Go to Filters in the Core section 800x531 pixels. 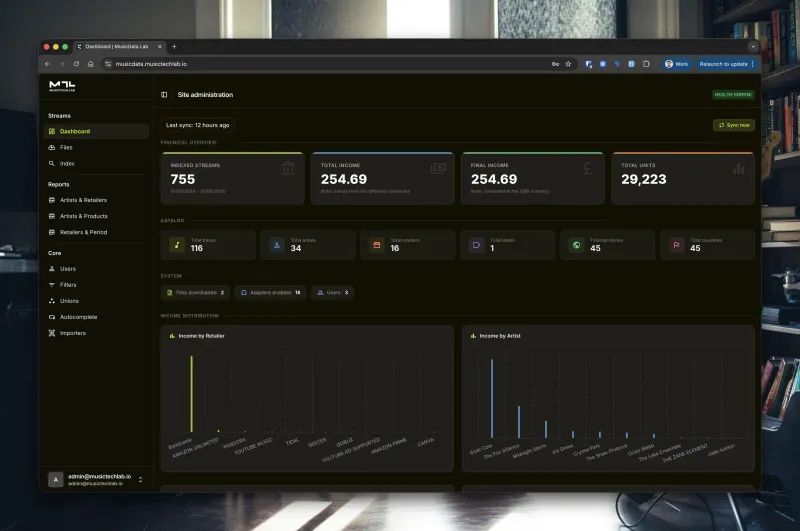click(x=96, y=285)
